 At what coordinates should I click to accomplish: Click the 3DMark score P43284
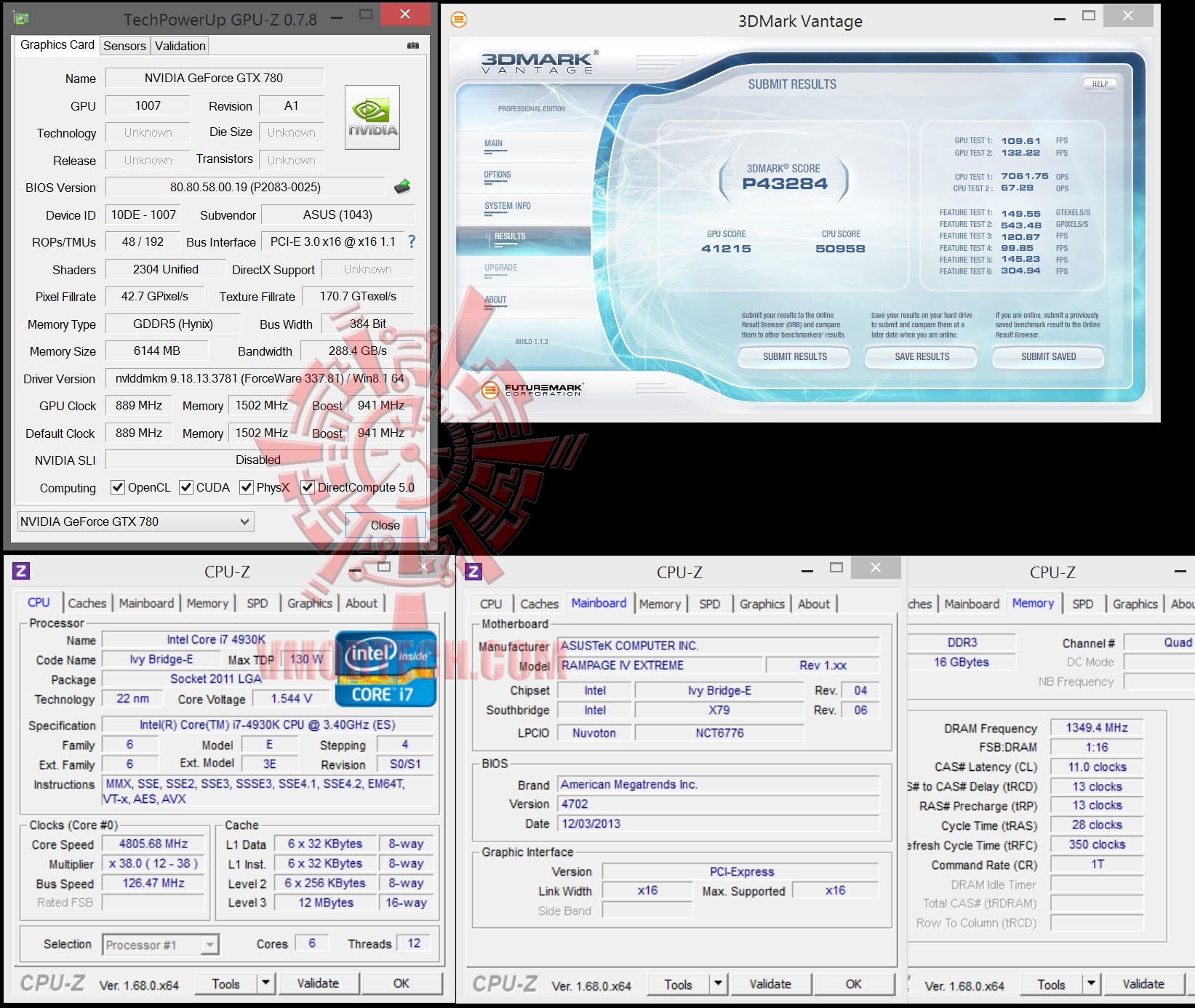click(x=785, y=183)
